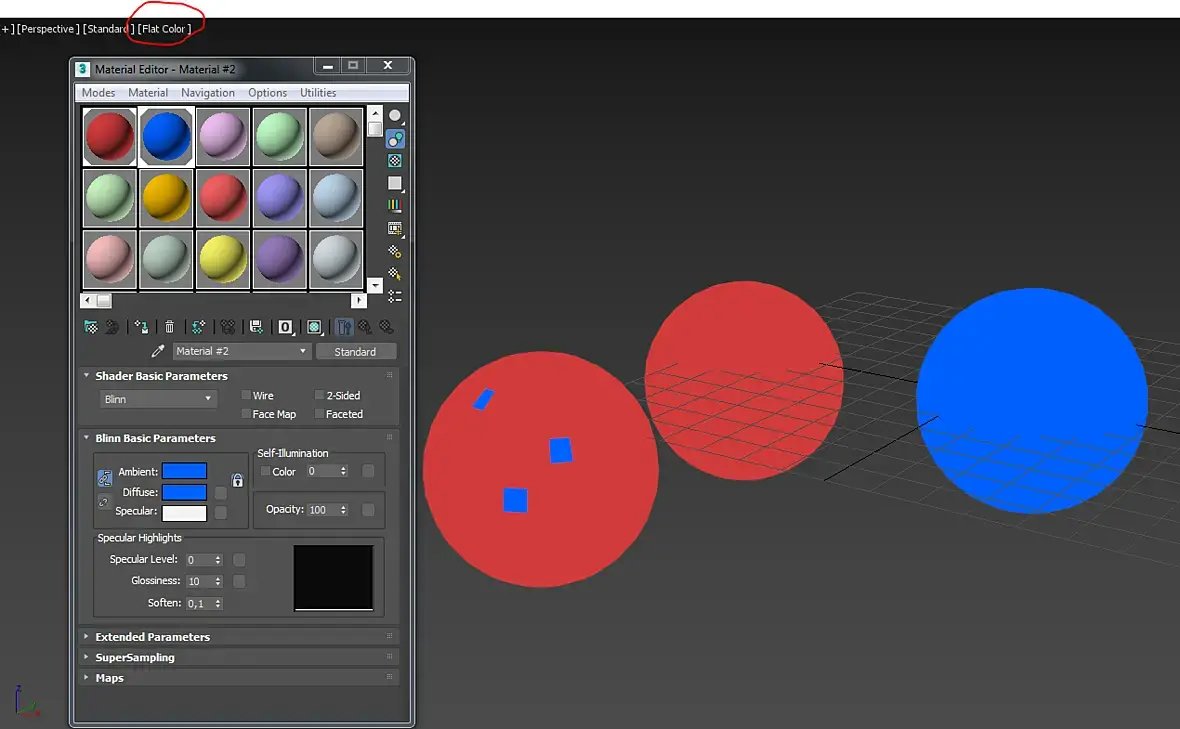Click the Diffuse blue color swatch
This screenshot has height=729, width=1180.
click(x=184, y=492)
